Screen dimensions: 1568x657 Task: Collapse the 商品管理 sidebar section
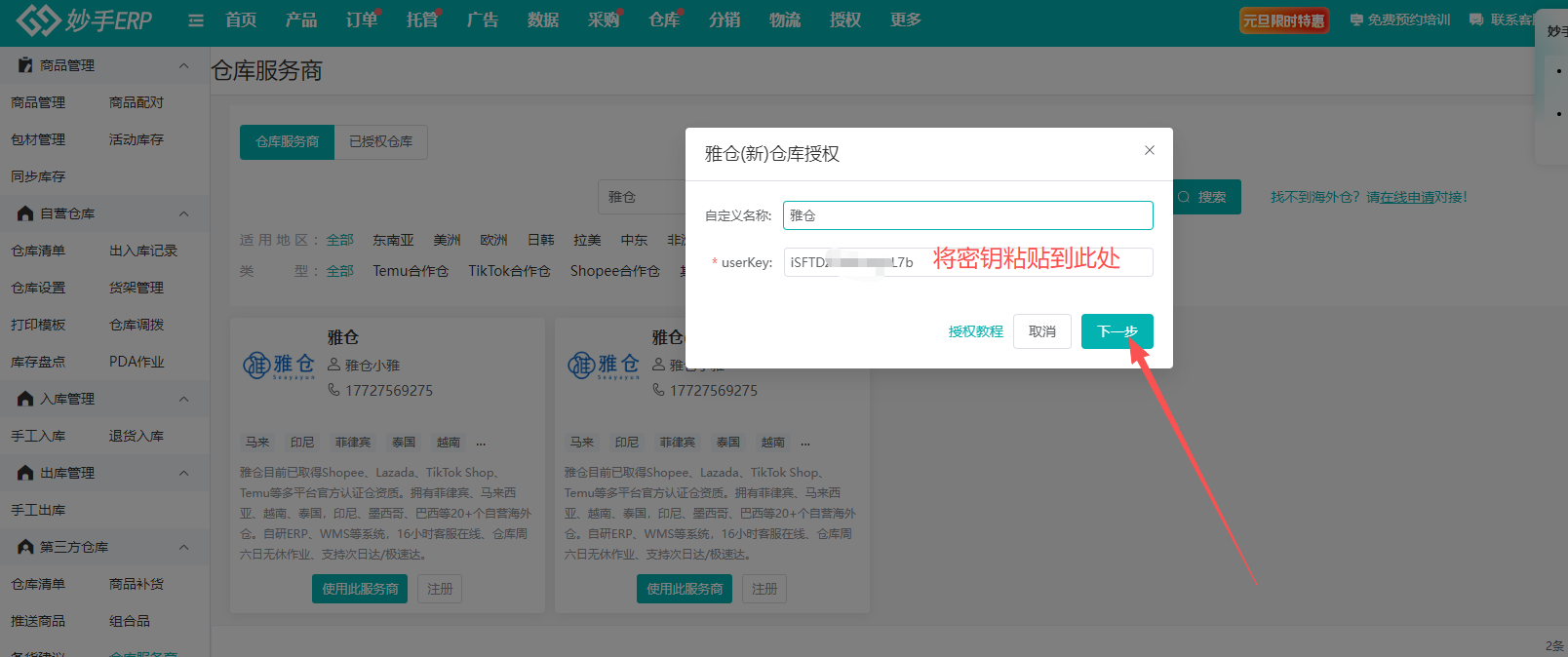click(x=183, y=65)
